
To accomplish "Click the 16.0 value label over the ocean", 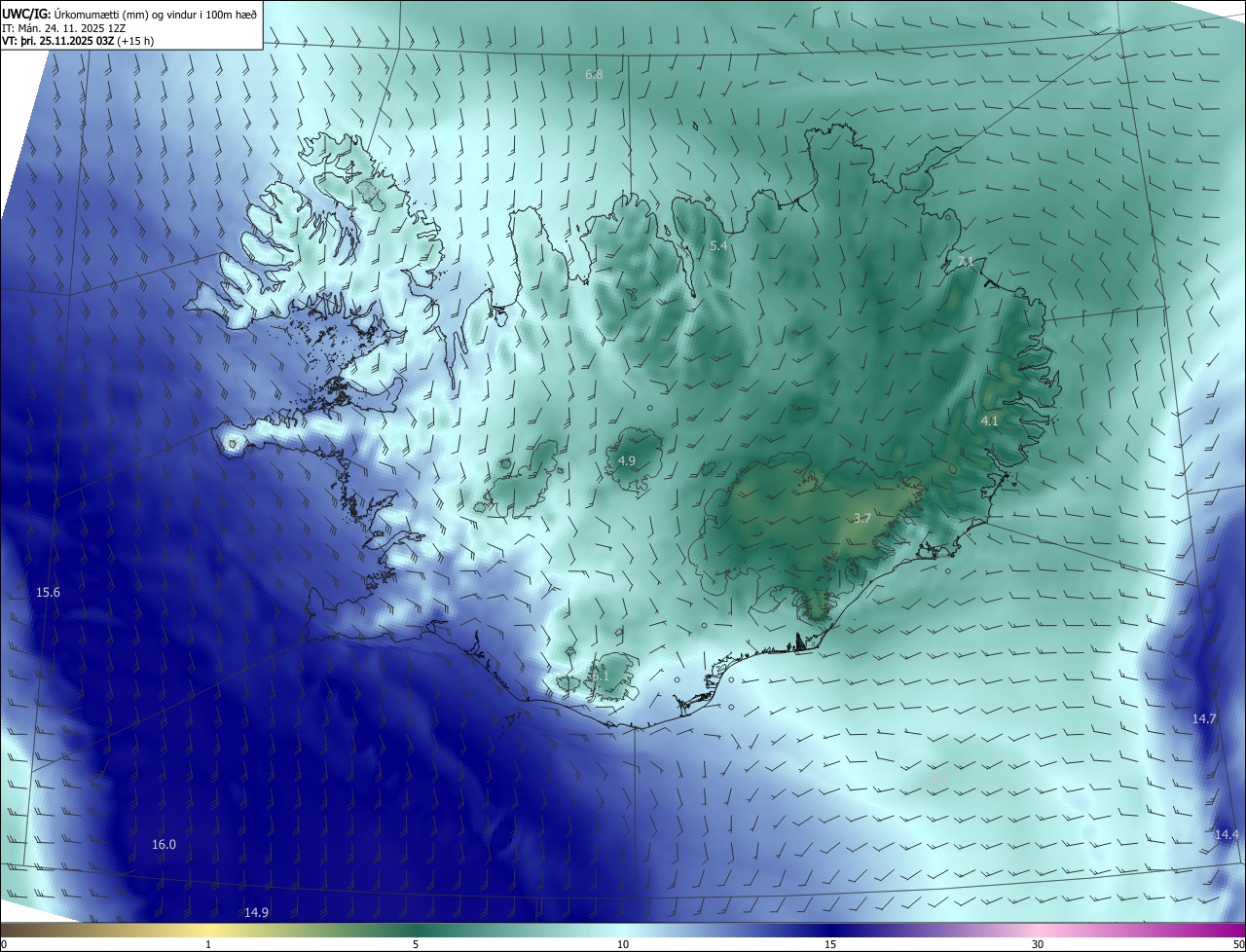I will (164, 845).
